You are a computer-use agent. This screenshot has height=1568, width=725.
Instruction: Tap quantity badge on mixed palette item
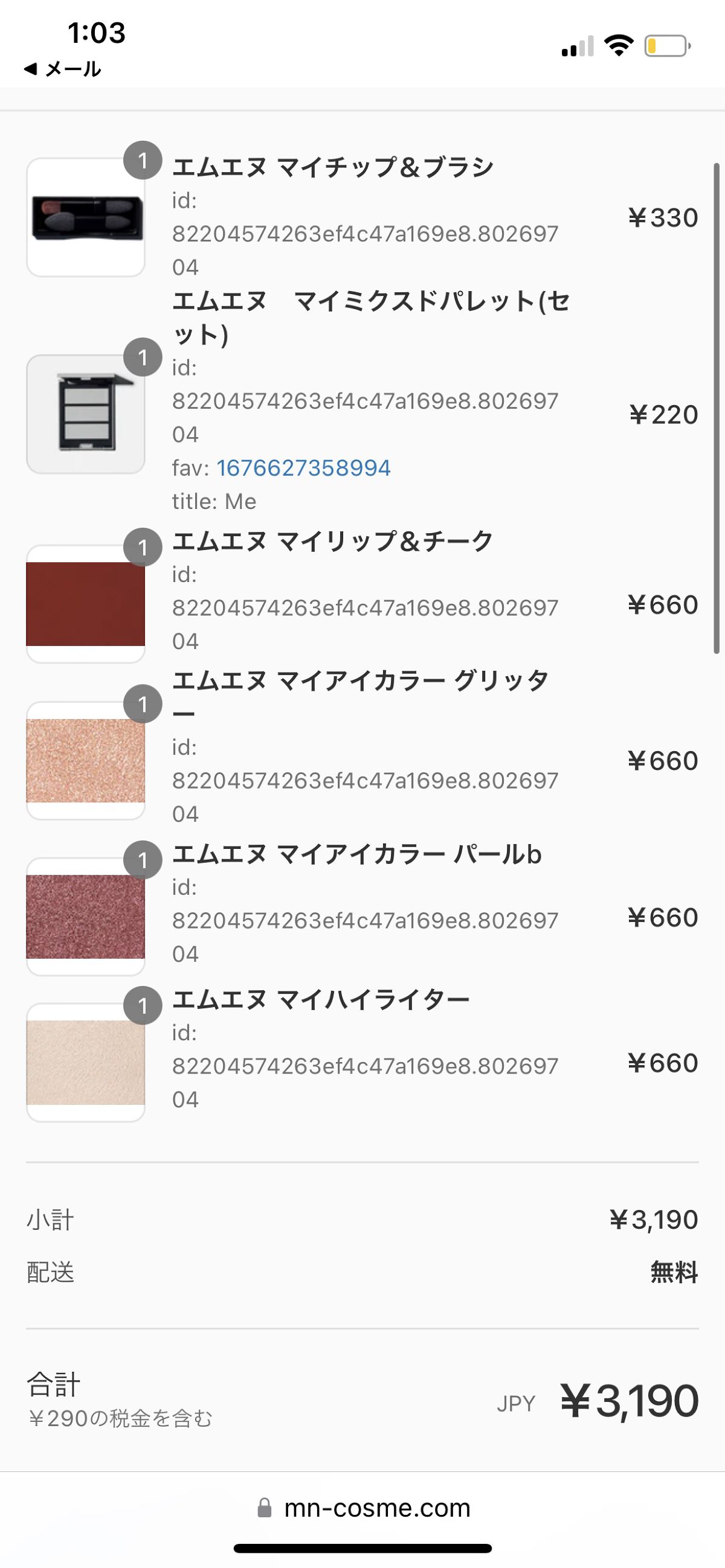143,357
